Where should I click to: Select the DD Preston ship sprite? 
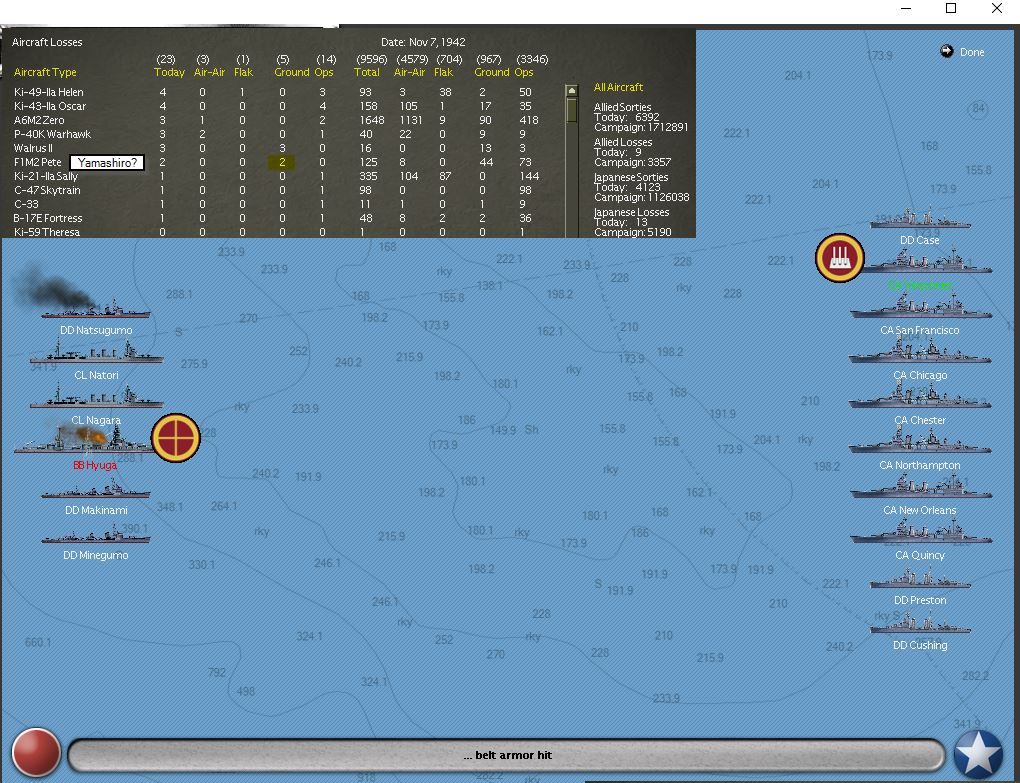920,579
